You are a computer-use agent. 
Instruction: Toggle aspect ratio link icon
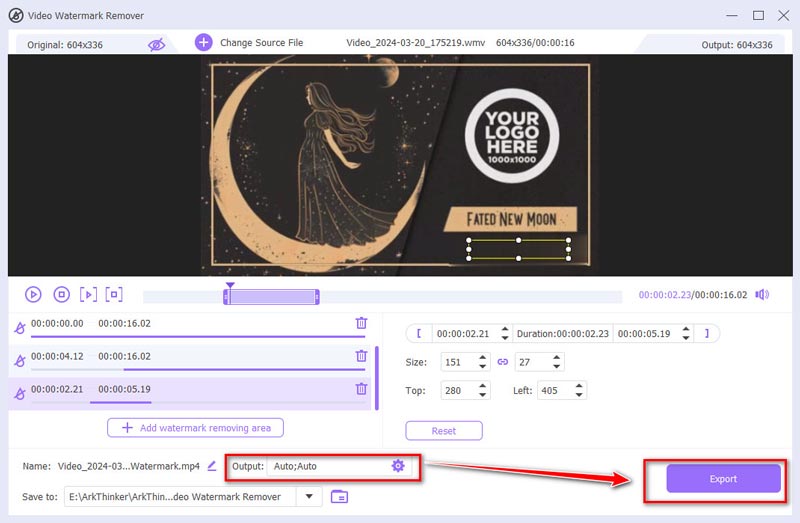tap(503, 362)
